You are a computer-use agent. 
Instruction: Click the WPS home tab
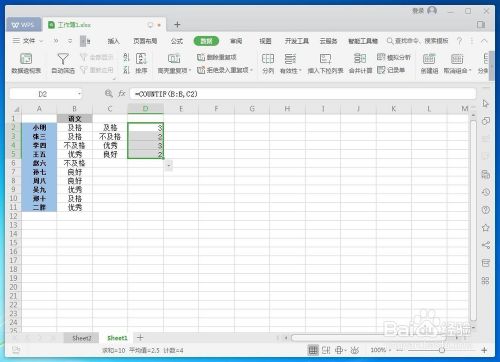pos(23,25)
